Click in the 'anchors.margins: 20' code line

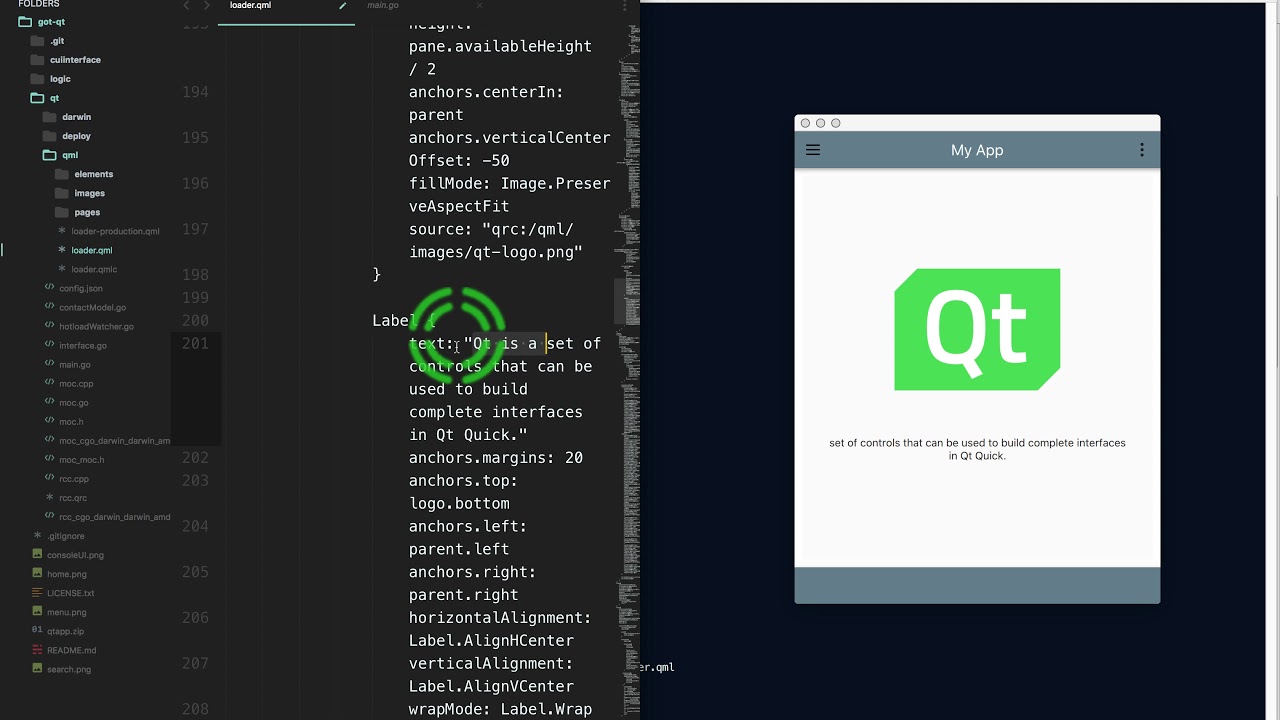click(x=496, y=458)
